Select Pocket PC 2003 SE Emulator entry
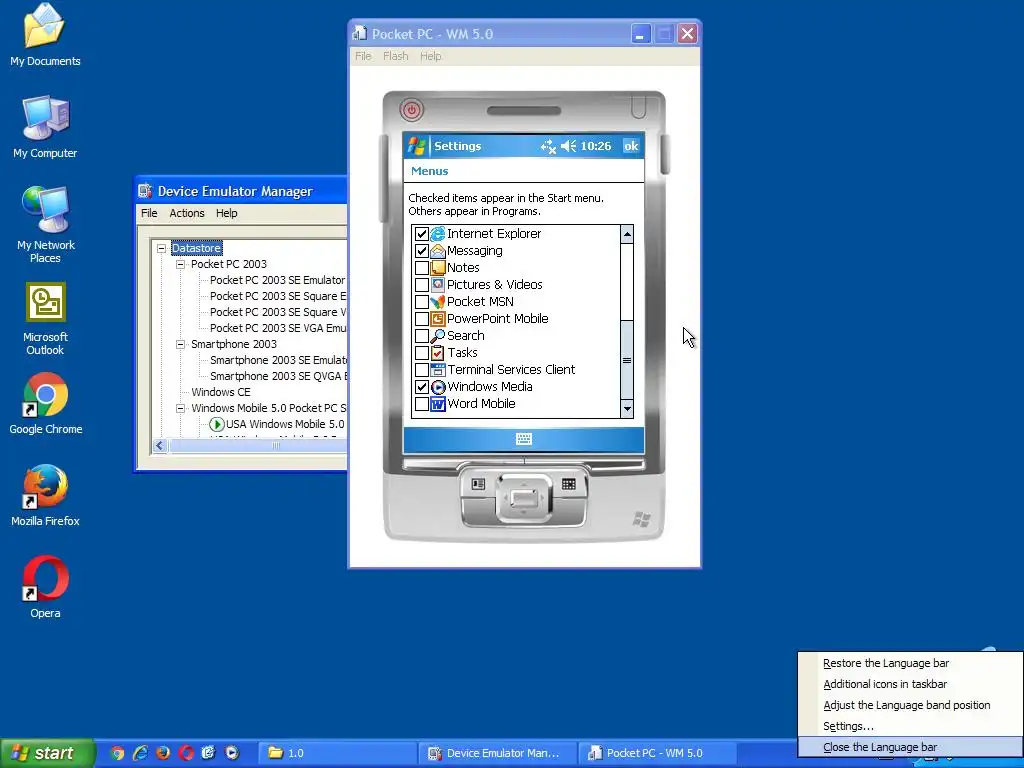This screenshot has height=768, width=1024. (x=277, y=280)
